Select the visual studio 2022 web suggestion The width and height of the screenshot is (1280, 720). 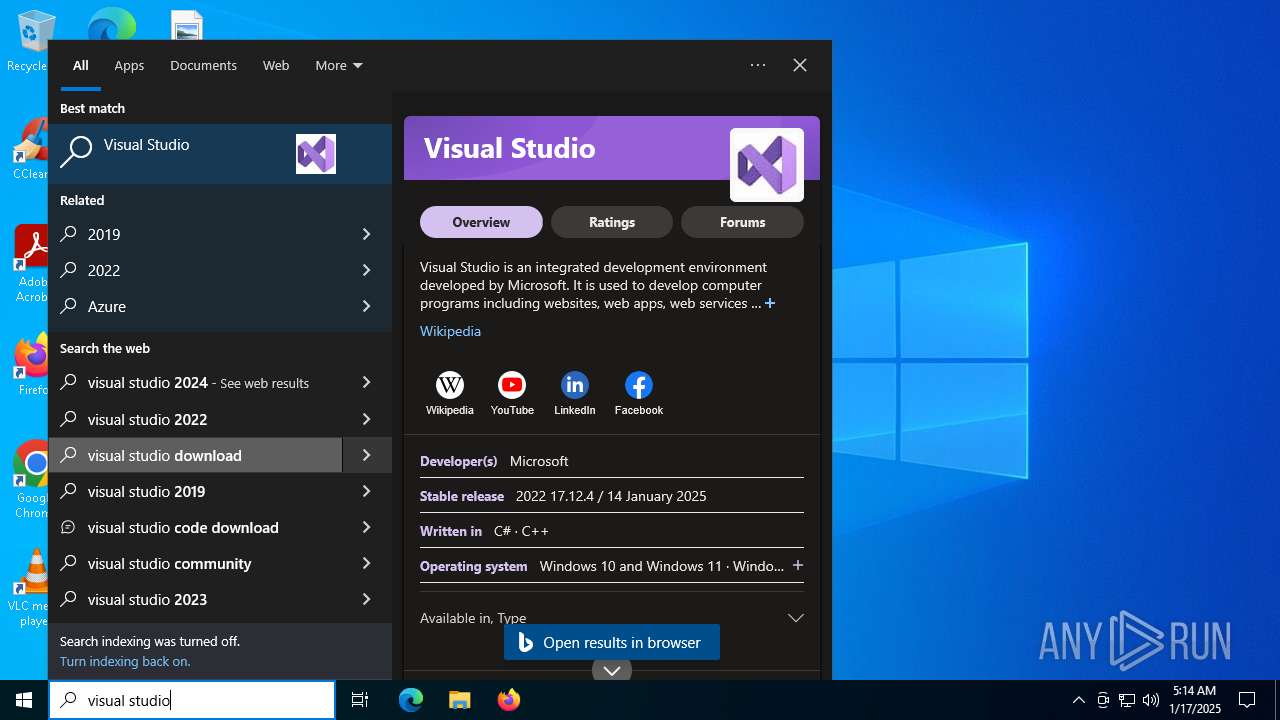tap(196, 419)
